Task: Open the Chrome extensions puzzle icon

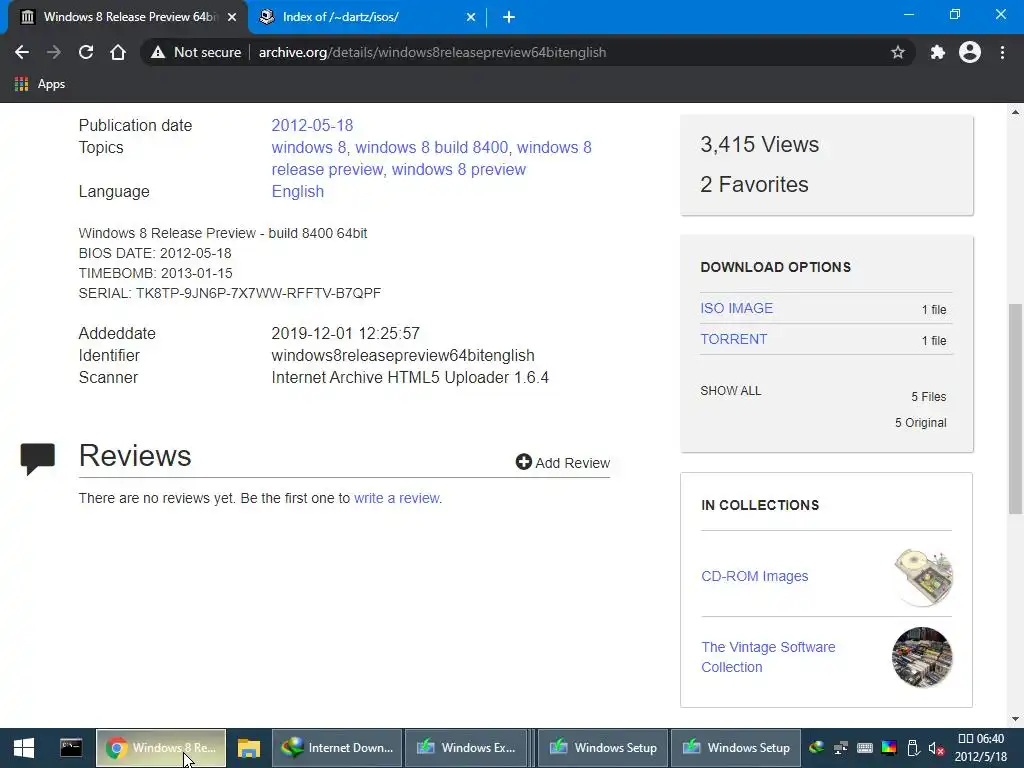Action: pyautogui.click(x=938, y=52)
